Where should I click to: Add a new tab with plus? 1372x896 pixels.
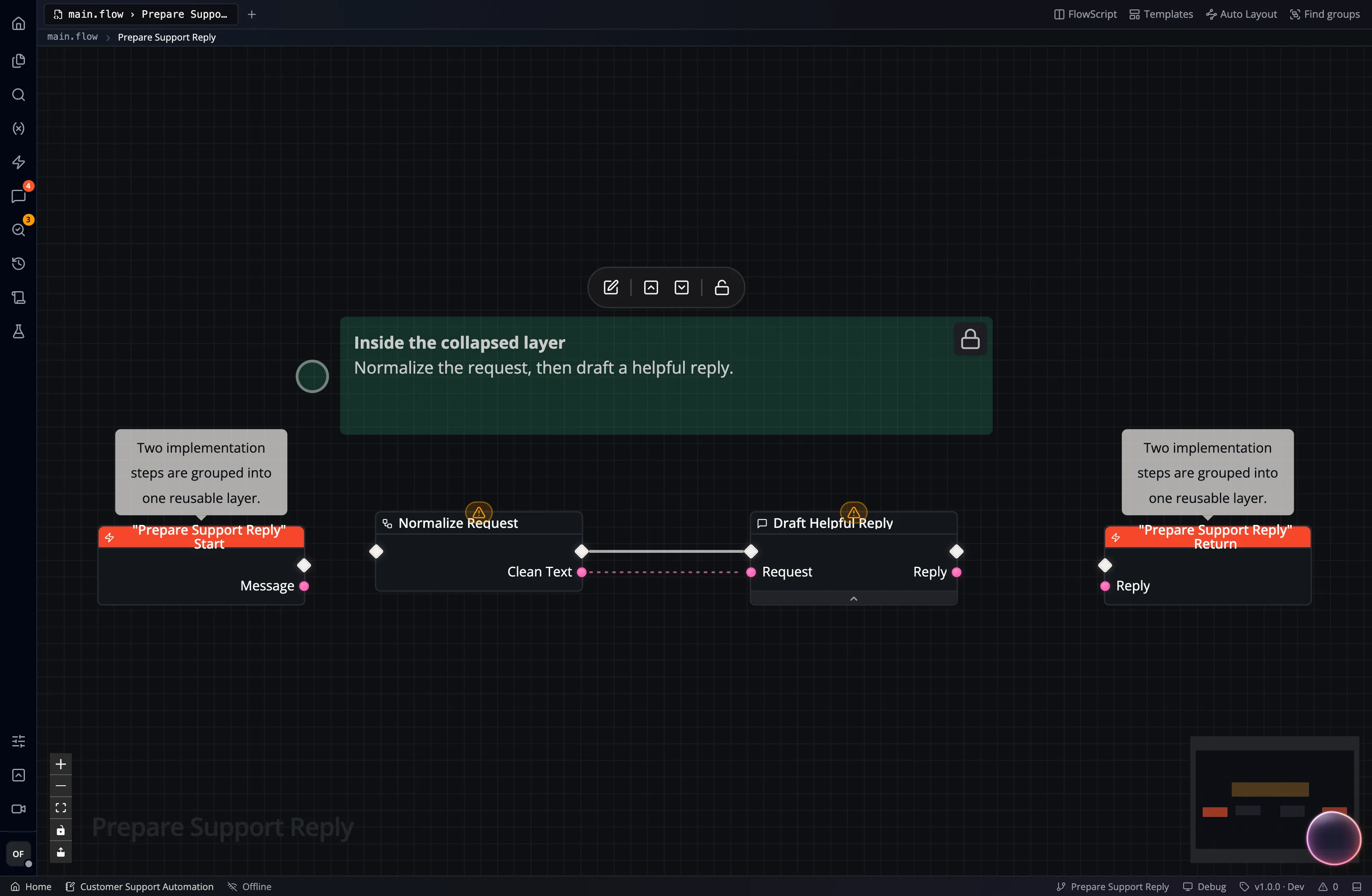252,14
